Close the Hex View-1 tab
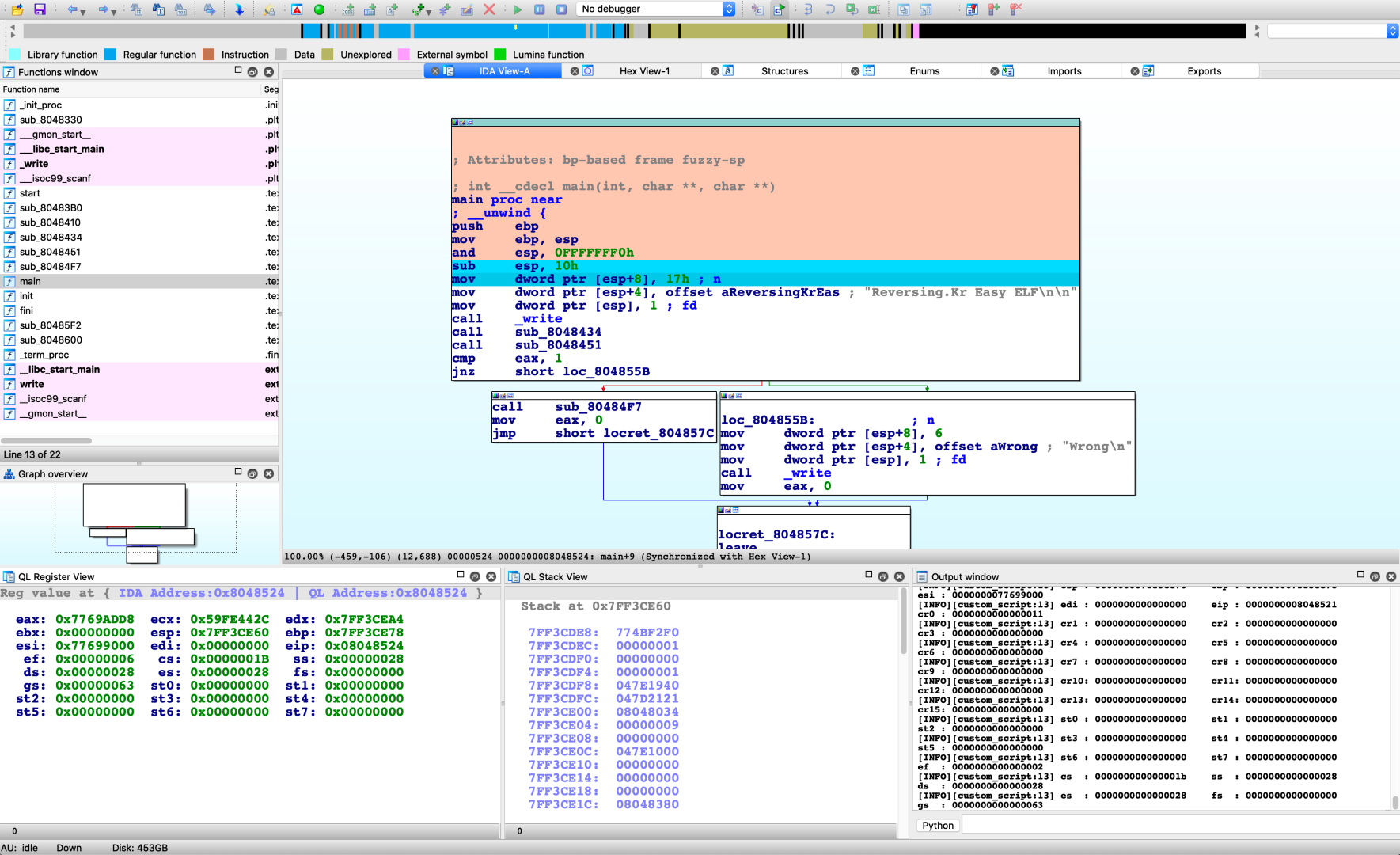This screenshot has width=1400, height=855. click(x=575, y=71)
